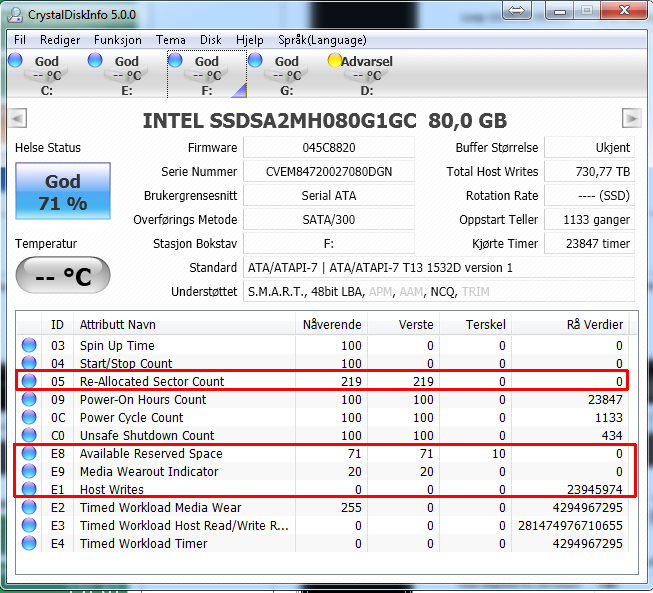
Task: Click the raw value 281474976710655
Action: point(570,526)
